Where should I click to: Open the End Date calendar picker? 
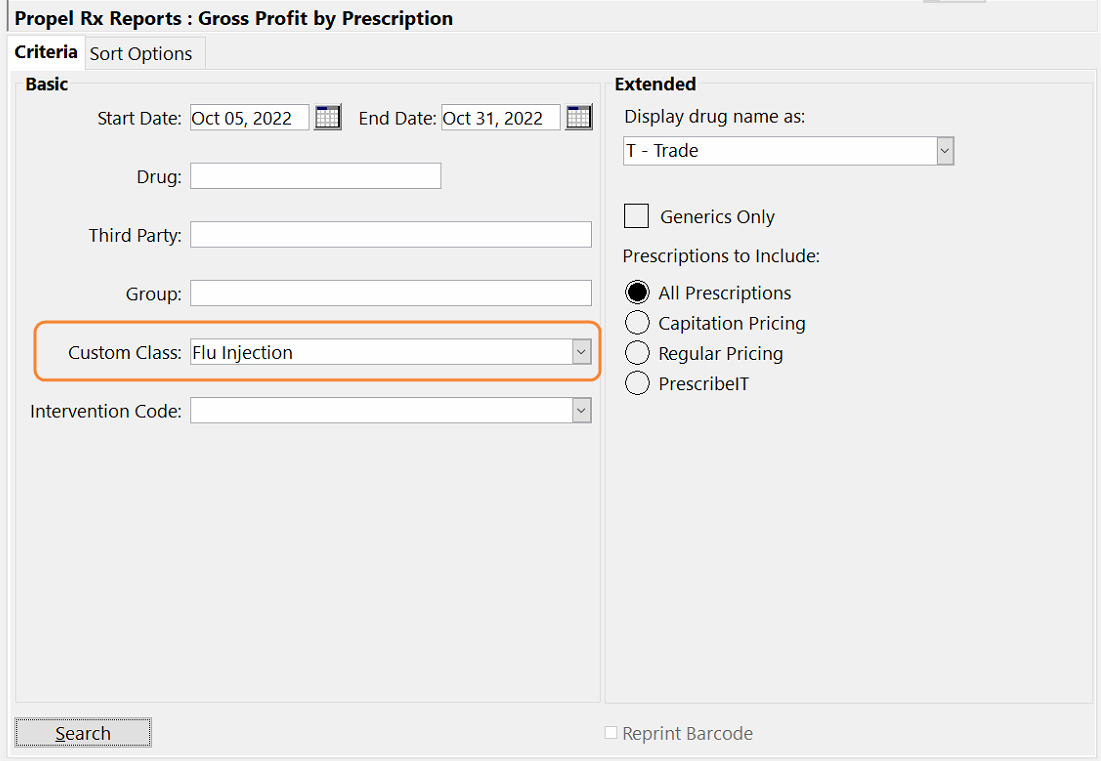tap(579, 118)
